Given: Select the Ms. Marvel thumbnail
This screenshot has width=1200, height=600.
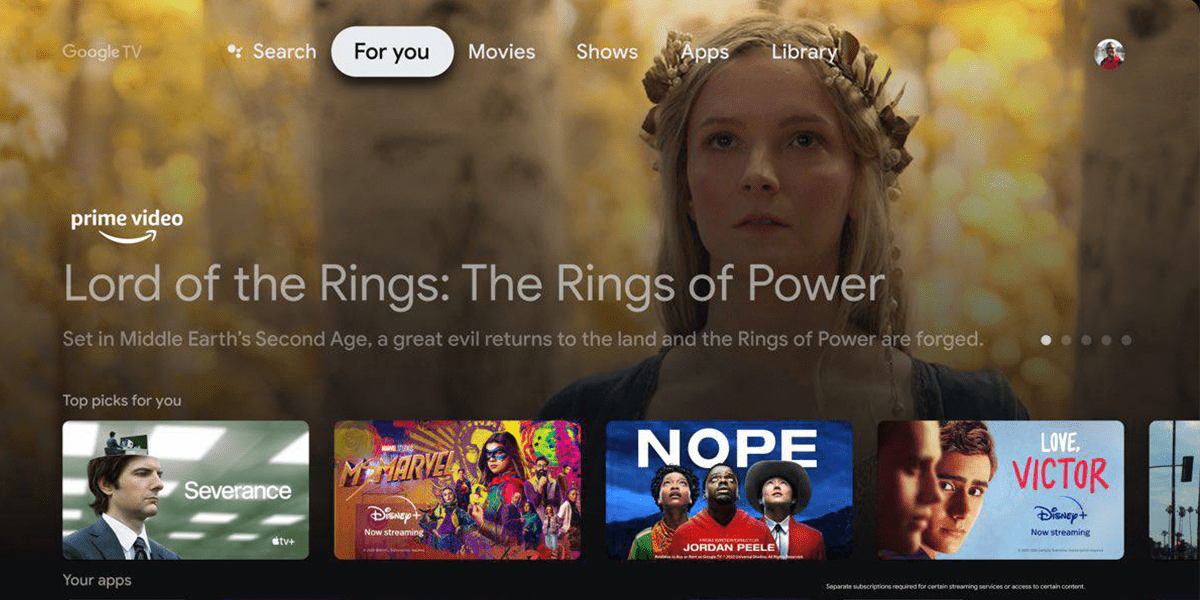Looking at the screenshot, I should point(457,490).
